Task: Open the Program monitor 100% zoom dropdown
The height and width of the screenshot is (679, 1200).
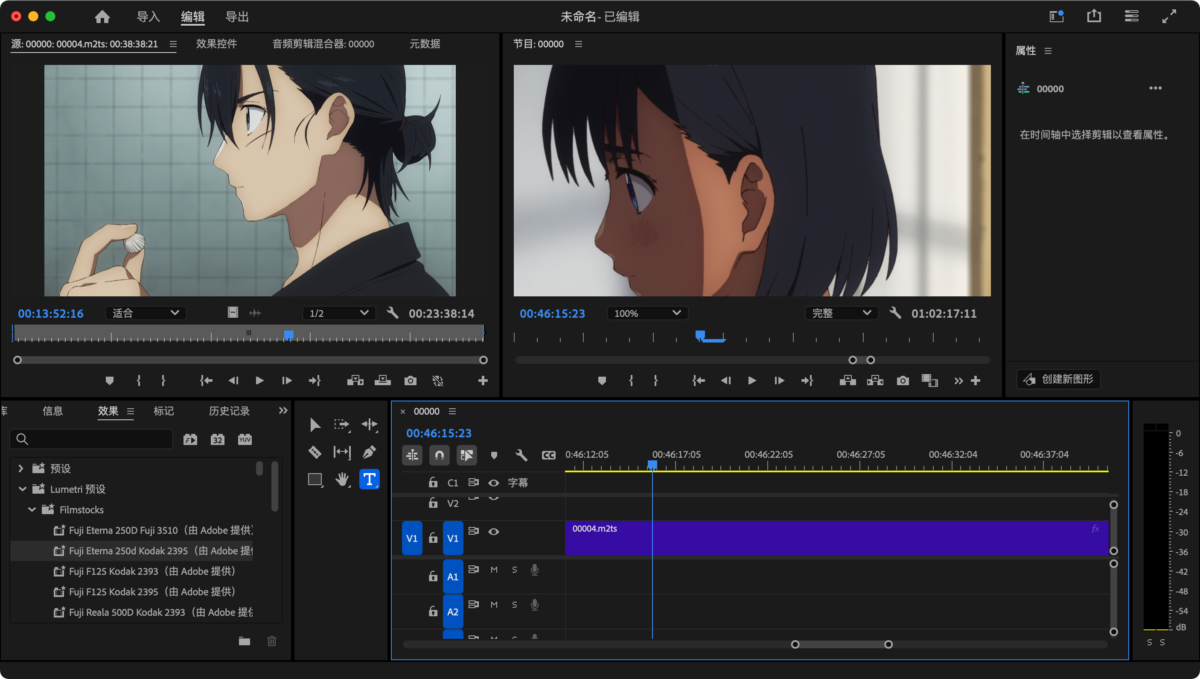Action: click(x=646, y=313)
